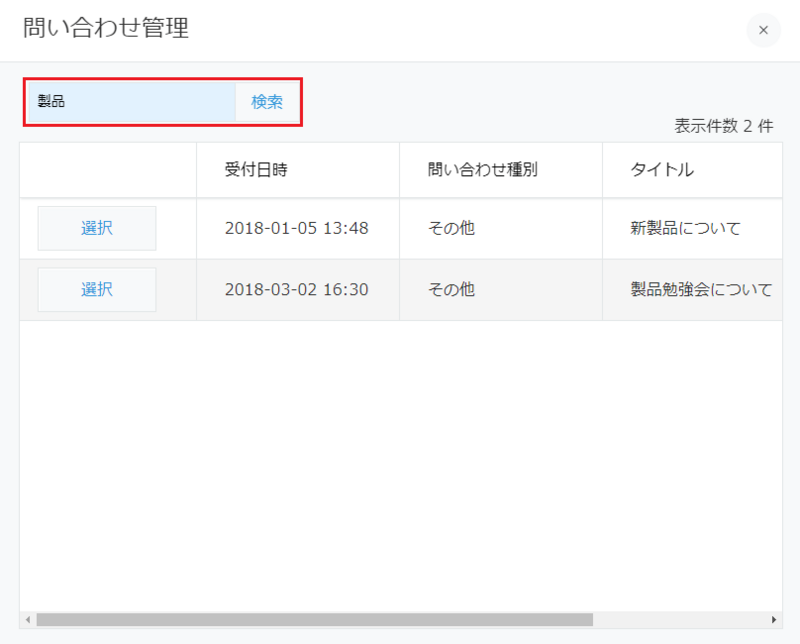Click the 表示件数 2 件 result count
800x644 pixels.
tap(723, 126)
